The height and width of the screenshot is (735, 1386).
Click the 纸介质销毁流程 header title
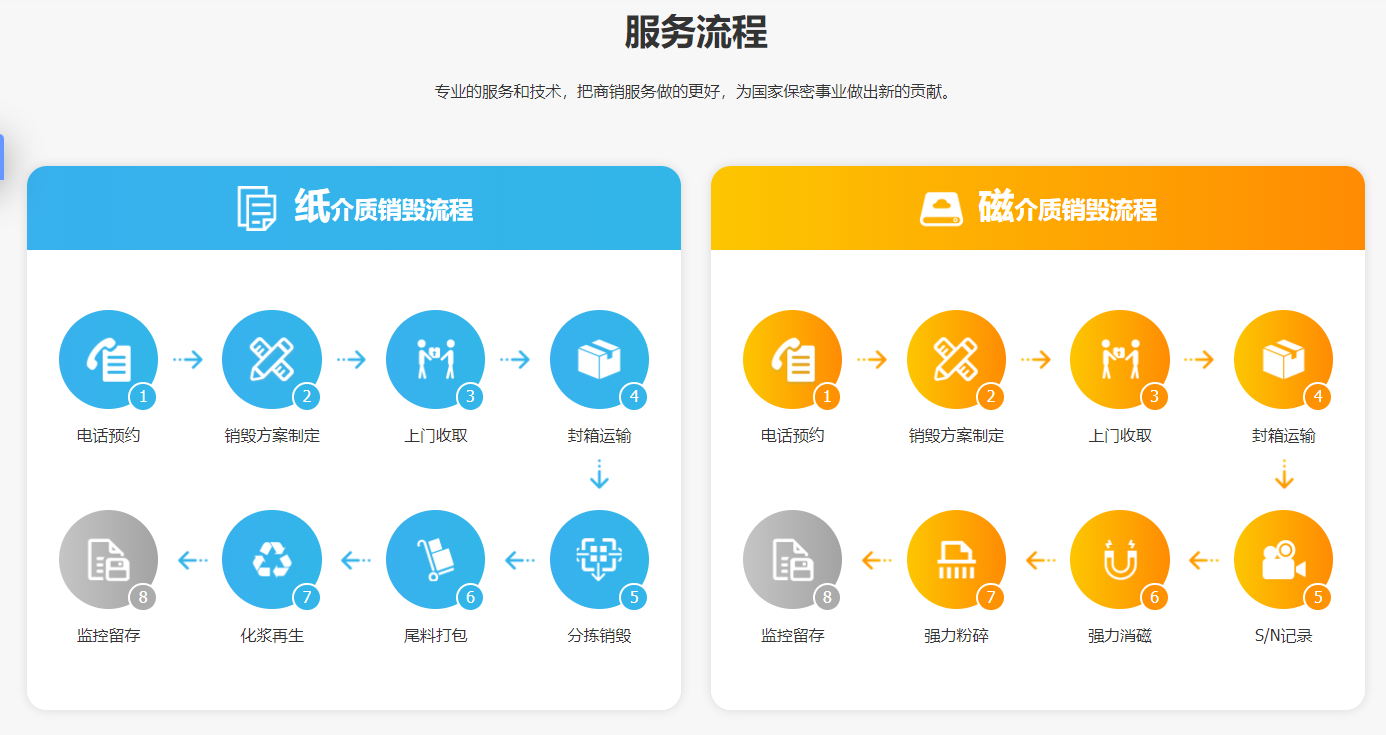point(384,208)
